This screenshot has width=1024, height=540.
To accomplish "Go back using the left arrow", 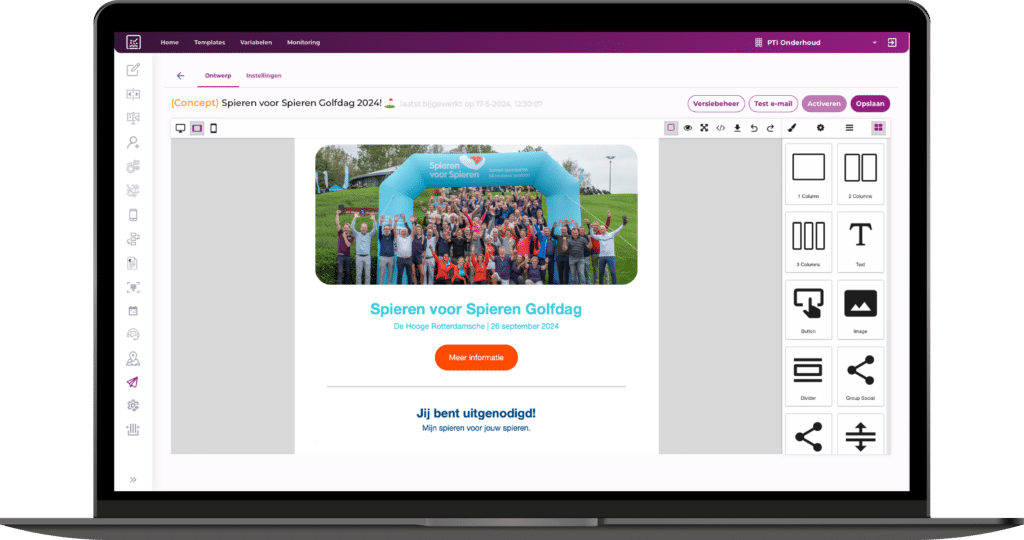I will point(181,76).
